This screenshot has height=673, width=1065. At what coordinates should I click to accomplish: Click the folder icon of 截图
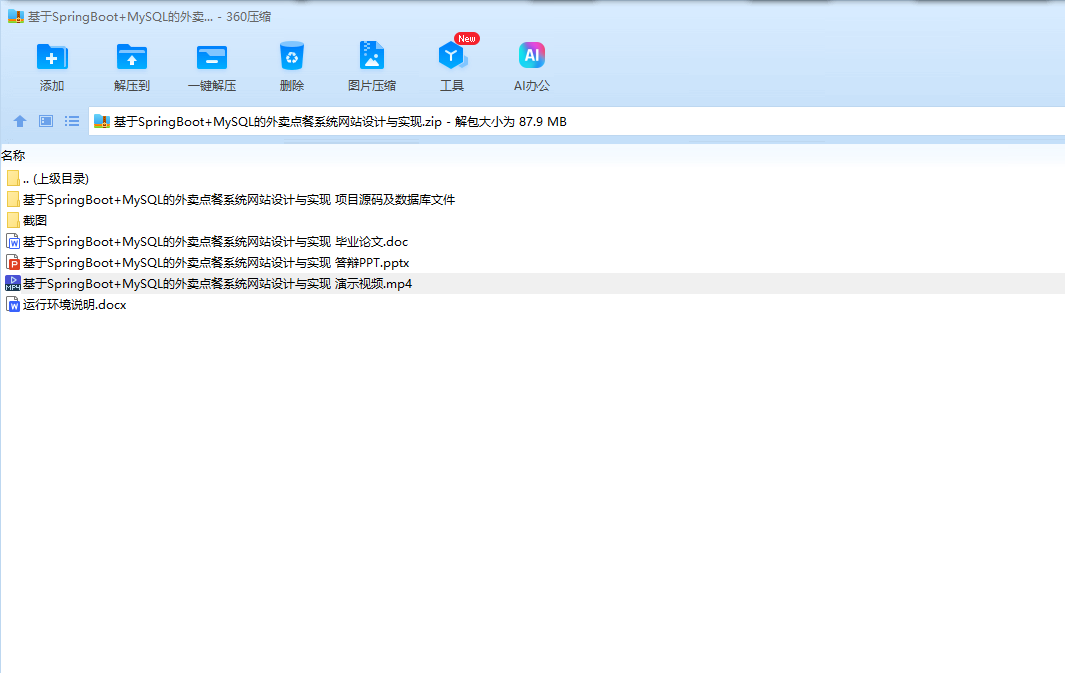click(13, 221)
